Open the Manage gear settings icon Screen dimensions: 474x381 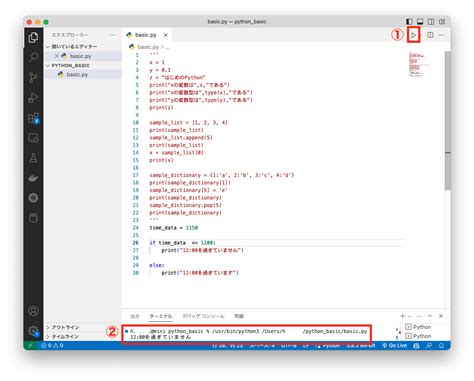(33, 331)
